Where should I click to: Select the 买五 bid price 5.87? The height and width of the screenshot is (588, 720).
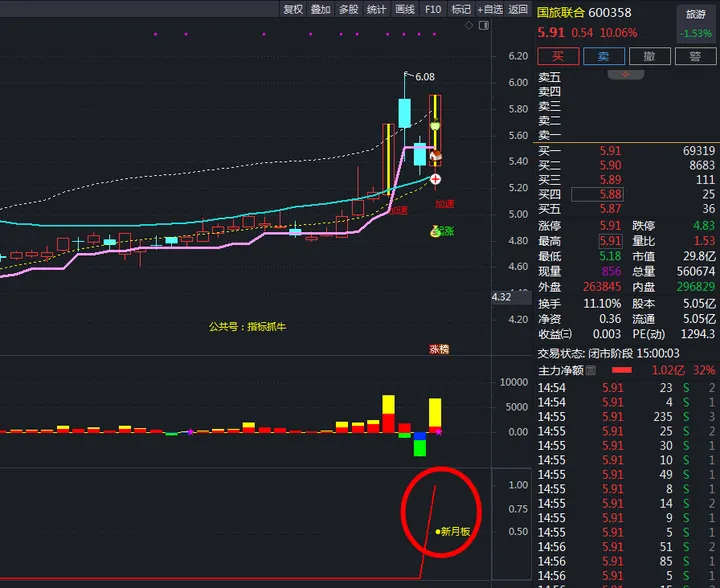tap(610, 209)
